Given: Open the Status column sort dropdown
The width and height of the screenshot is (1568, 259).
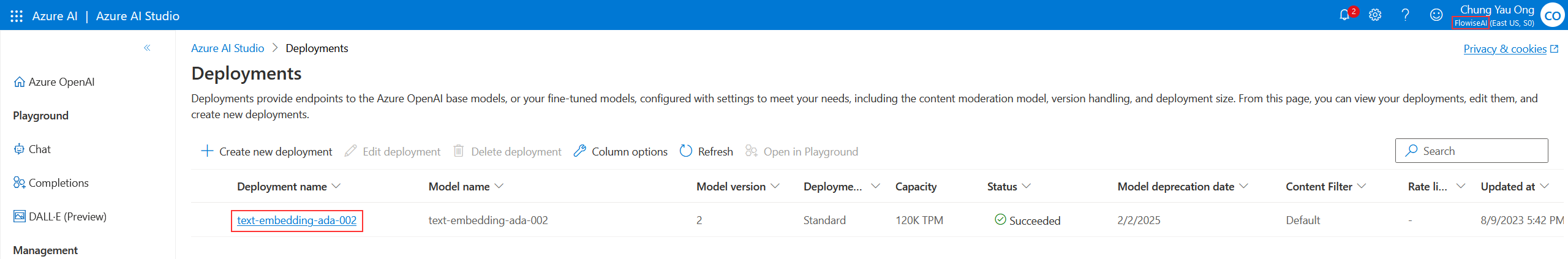Looking at the screenshot, I should 1027,186.
